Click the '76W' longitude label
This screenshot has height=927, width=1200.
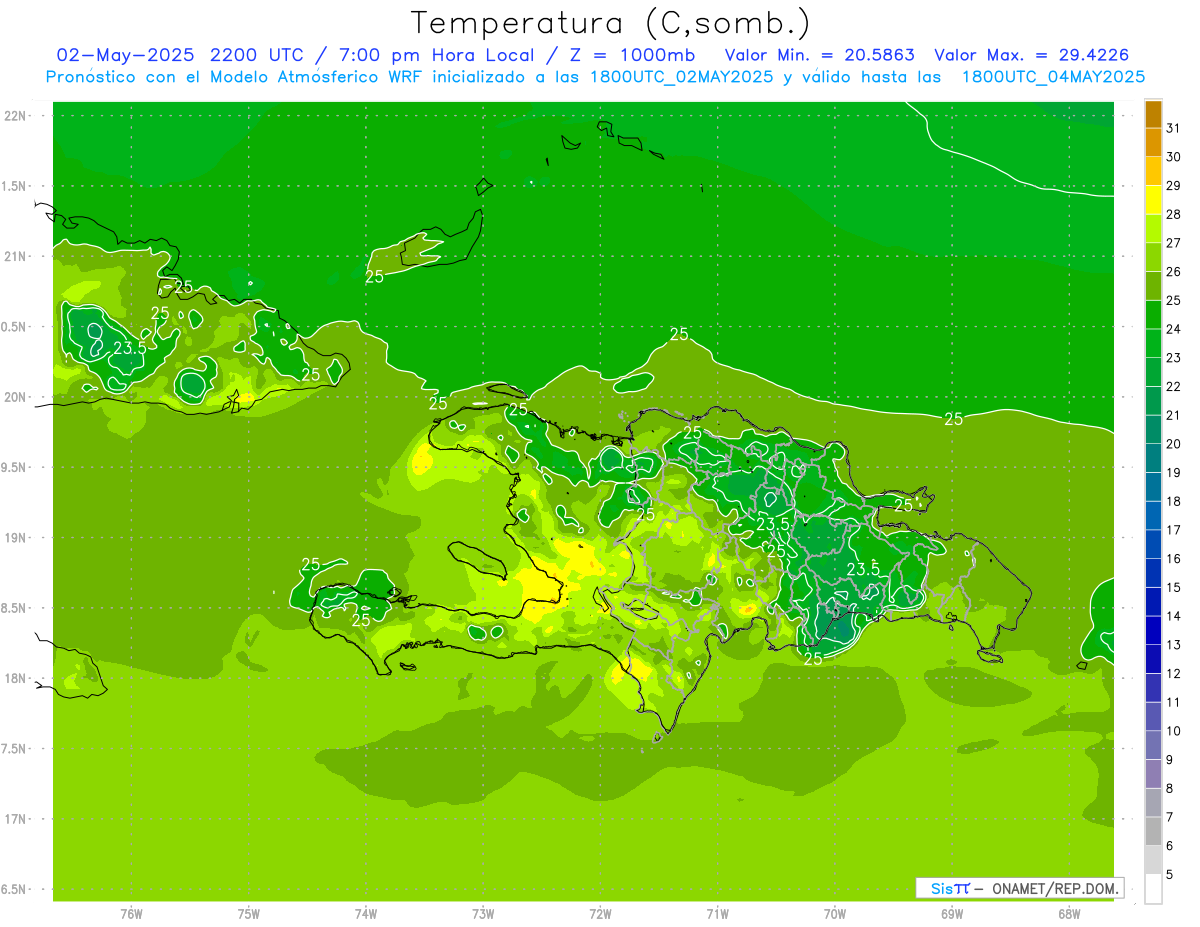tap(131, 913)
